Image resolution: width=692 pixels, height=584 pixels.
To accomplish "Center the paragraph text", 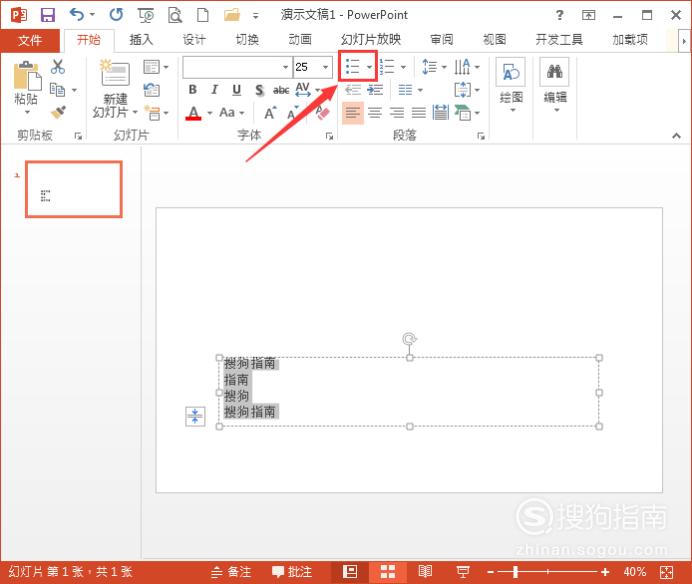I will point(375,113).
